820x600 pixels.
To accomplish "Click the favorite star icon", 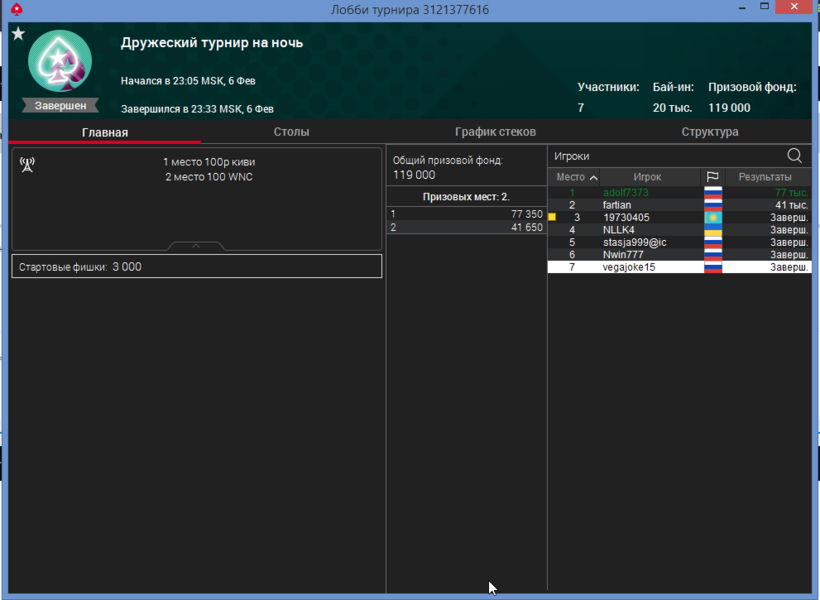I will 18,34.
